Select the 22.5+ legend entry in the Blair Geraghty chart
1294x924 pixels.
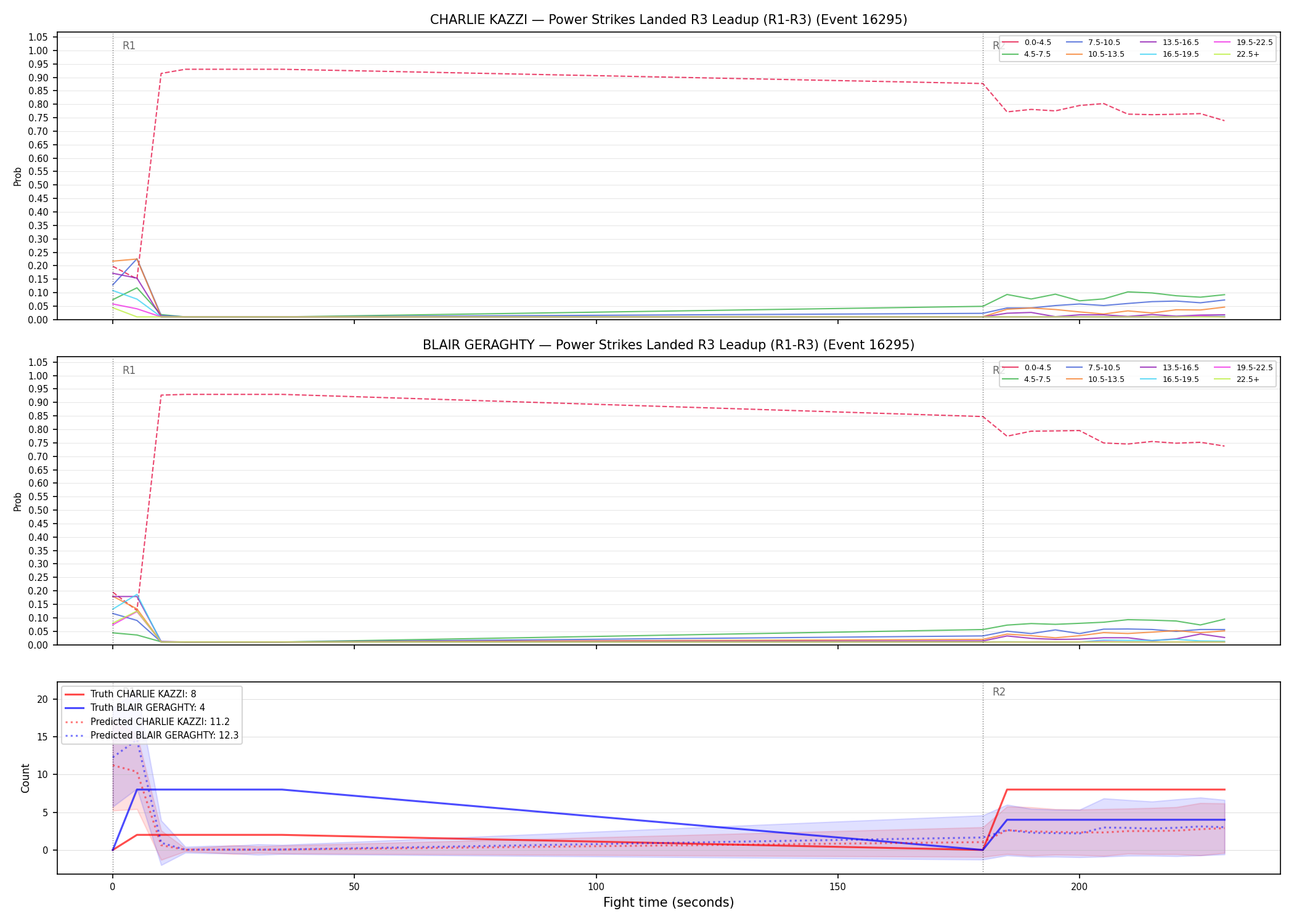1237,379
